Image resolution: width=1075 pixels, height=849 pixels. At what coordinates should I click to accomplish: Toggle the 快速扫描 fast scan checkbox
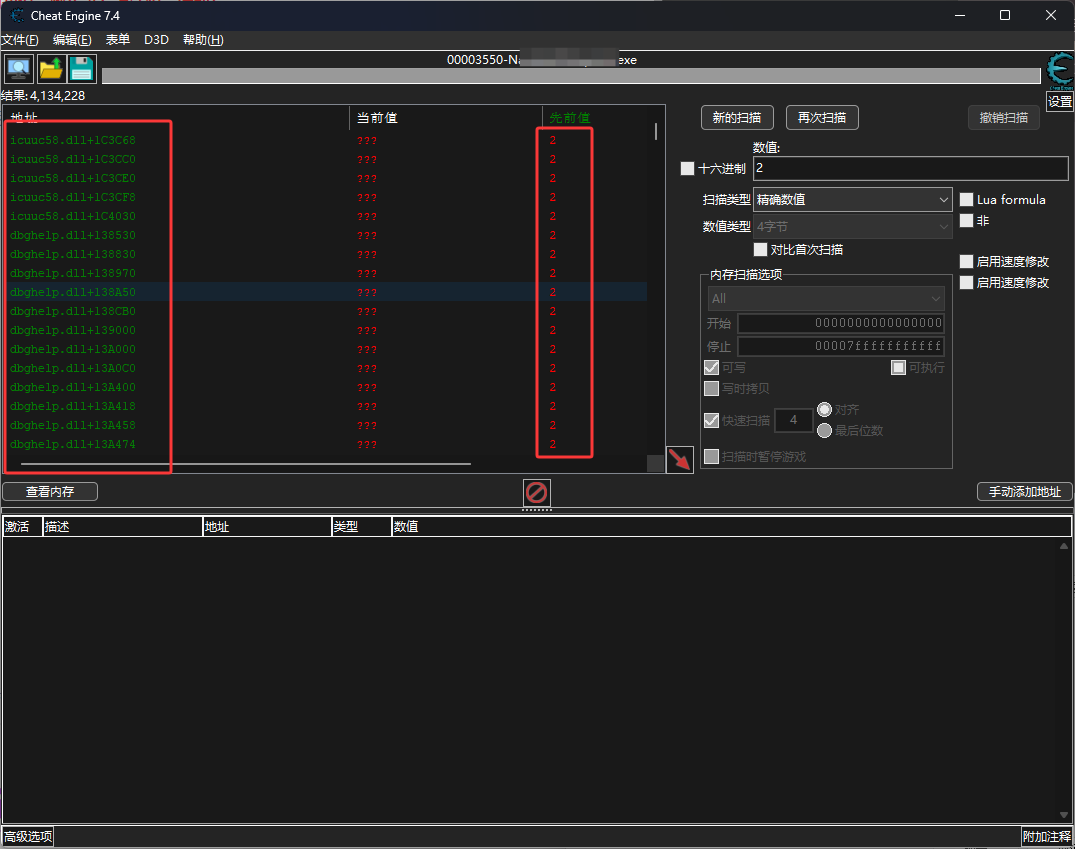pyautogui.click(x=711, y=420)
